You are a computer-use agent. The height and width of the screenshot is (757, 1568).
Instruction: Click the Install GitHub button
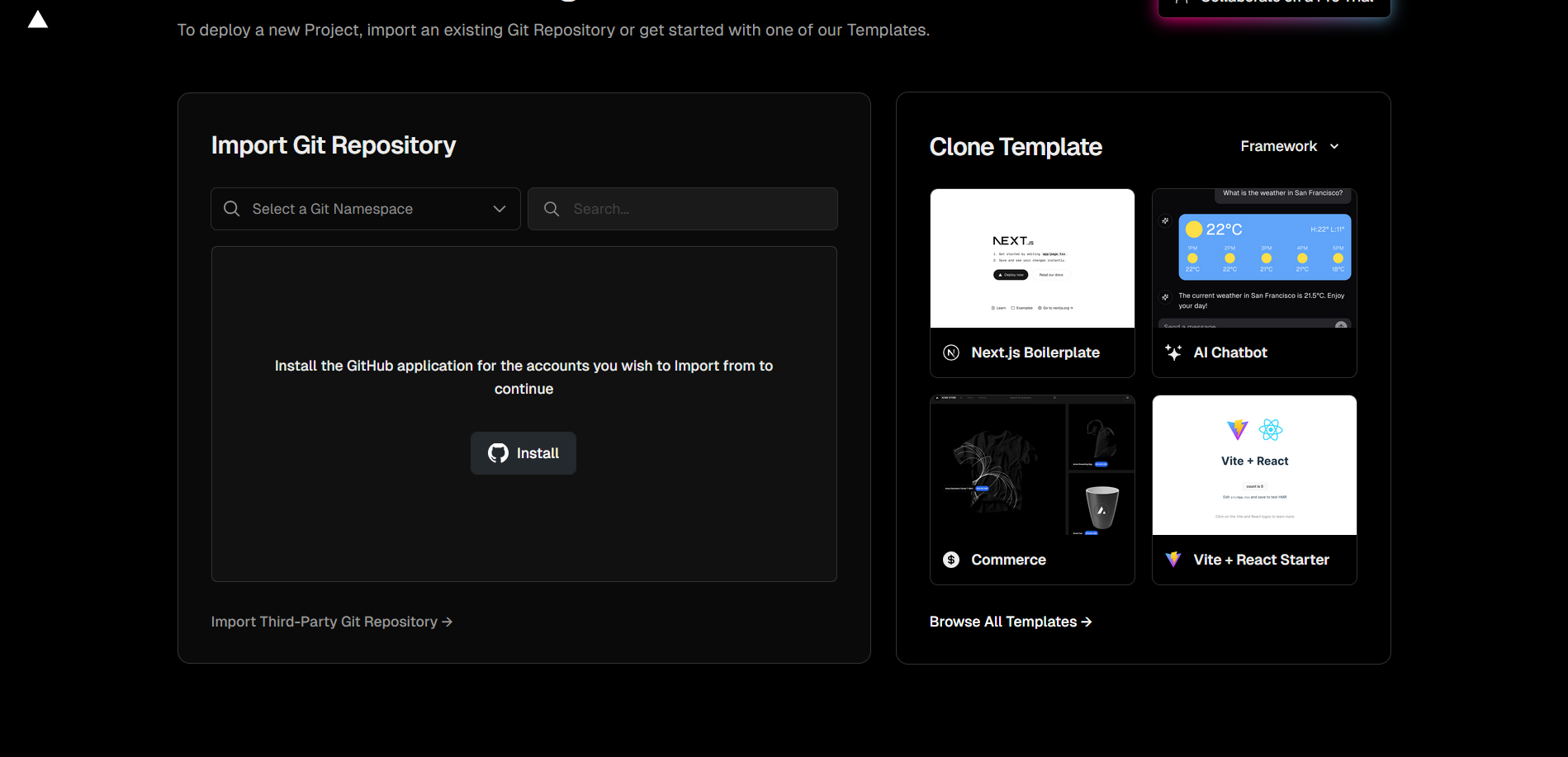(x=523, y=453)
